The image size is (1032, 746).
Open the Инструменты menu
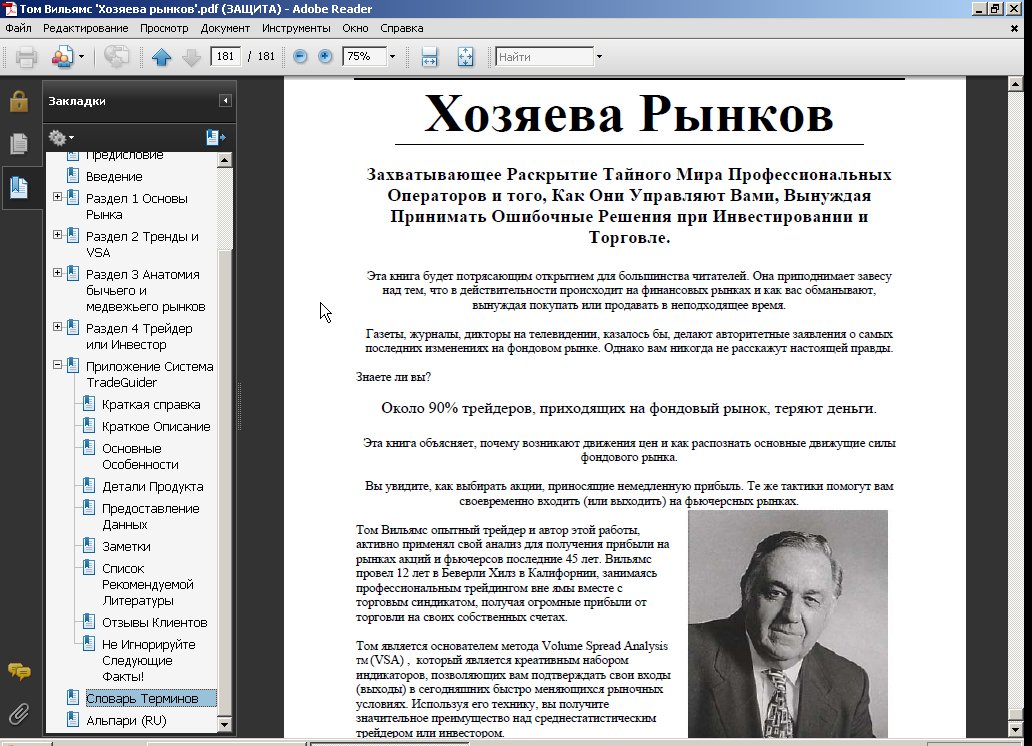296,28
